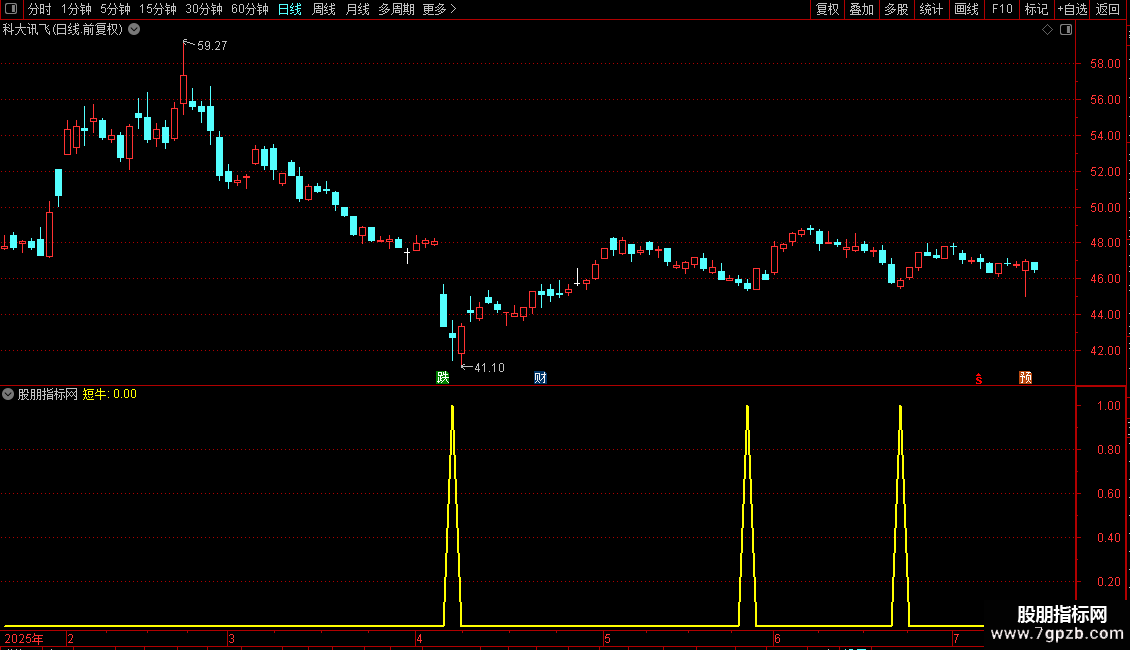Click the 2025年 date axis label
The image size is (1130, 650).
24,638
